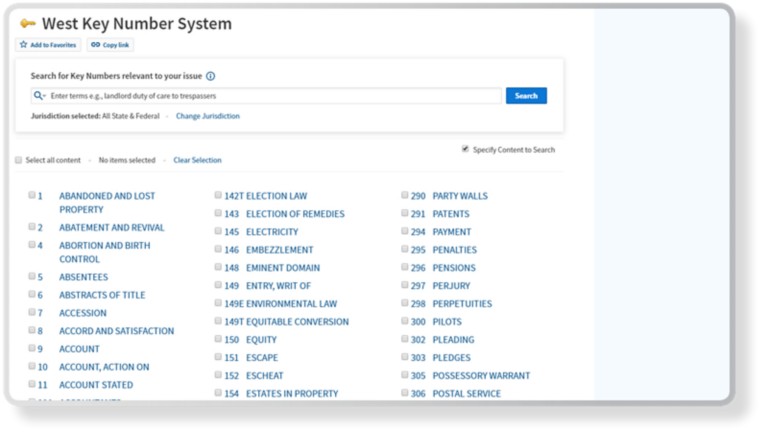Check the box for 9 Account
This screenshot has height=432, width=768.
[x=32, y=348]
